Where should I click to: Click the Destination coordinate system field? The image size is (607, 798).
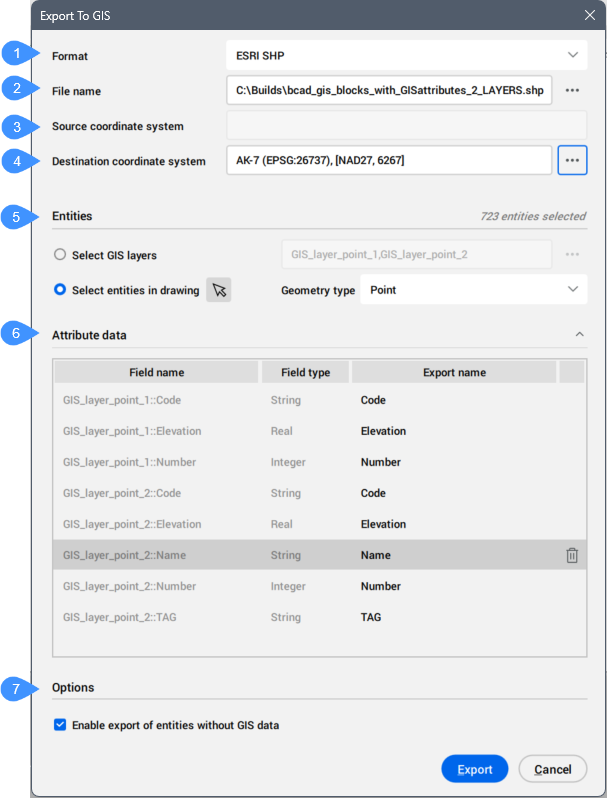[x=388, y=161]
